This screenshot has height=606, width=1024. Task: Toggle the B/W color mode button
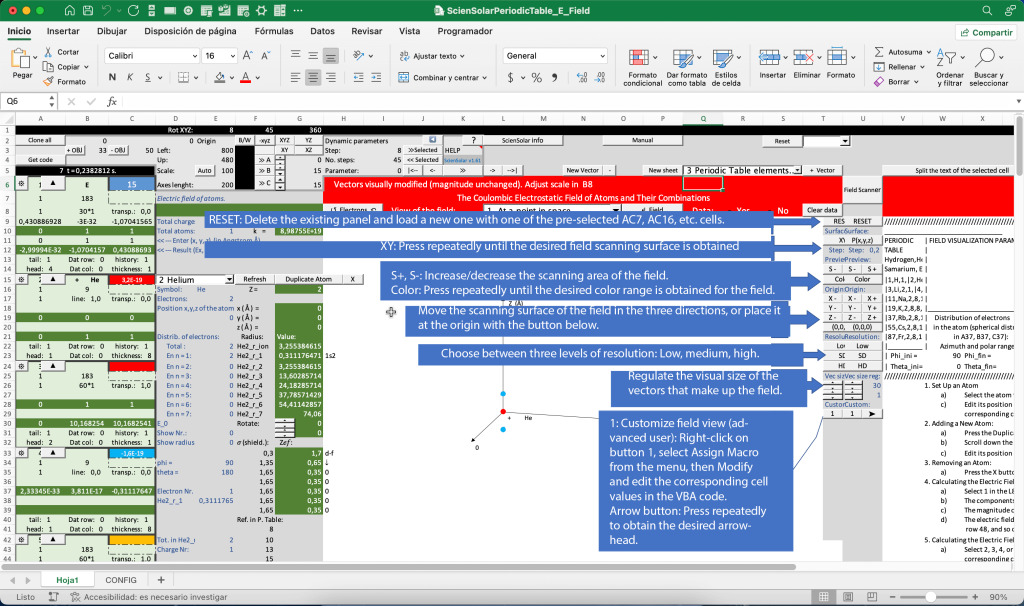(243, 141)
